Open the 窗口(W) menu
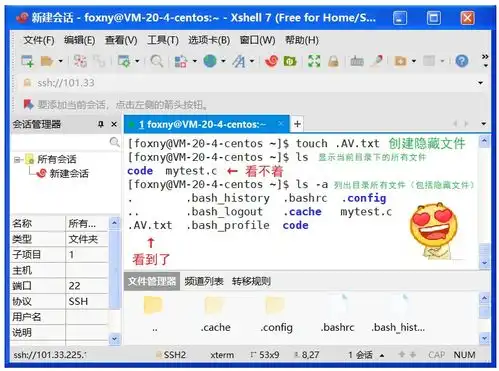Screen dimensions: 499x371 [x=257, y=40]
